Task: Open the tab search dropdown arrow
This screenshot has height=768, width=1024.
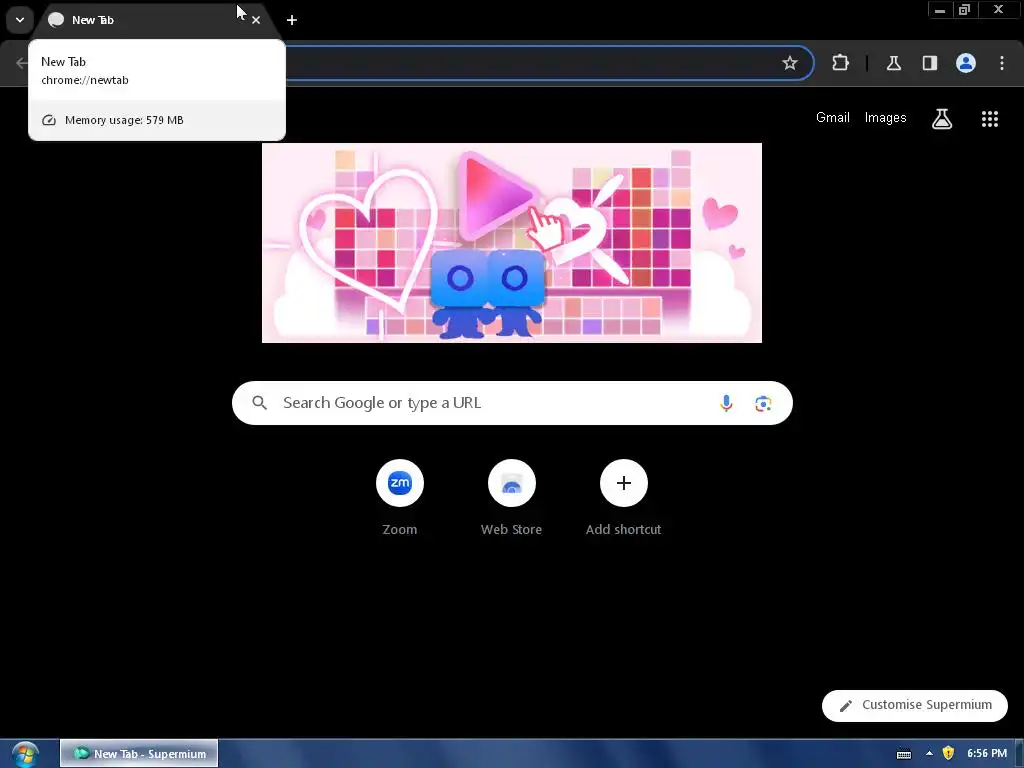Action: [x=20, y=20]
